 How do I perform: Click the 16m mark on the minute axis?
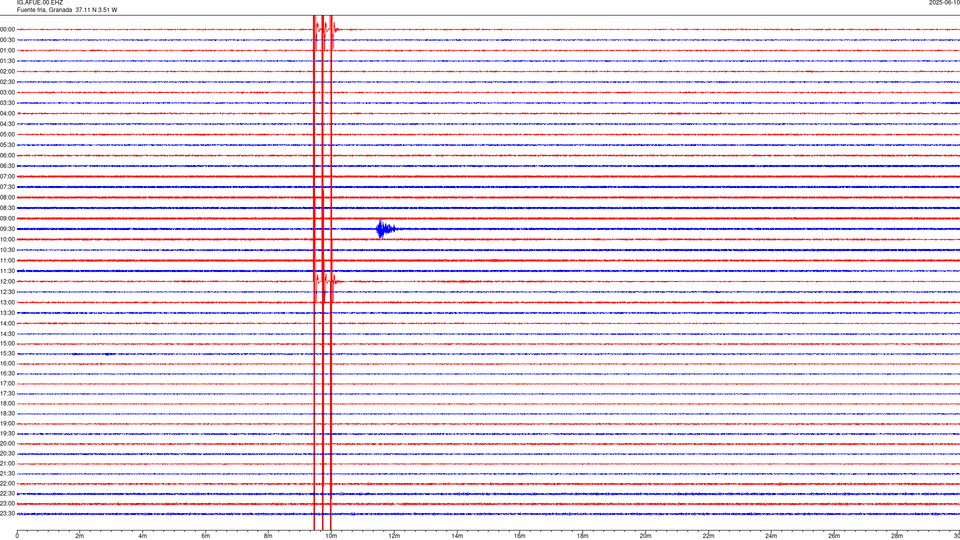click(520, 536)
